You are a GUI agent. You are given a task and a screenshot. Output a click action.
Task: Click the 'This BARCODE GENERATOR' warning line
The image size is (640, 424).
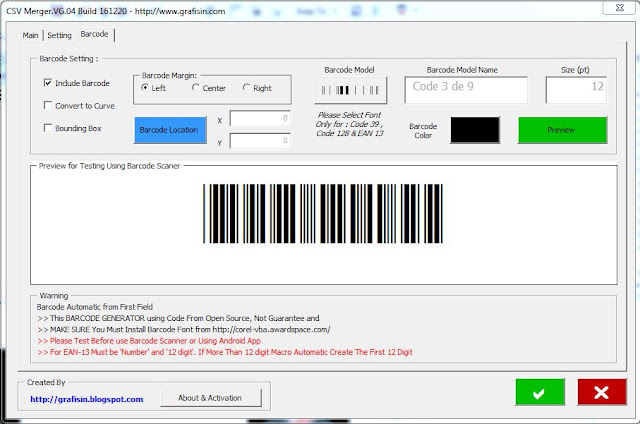pyautogui.click(x=178, y=318)
